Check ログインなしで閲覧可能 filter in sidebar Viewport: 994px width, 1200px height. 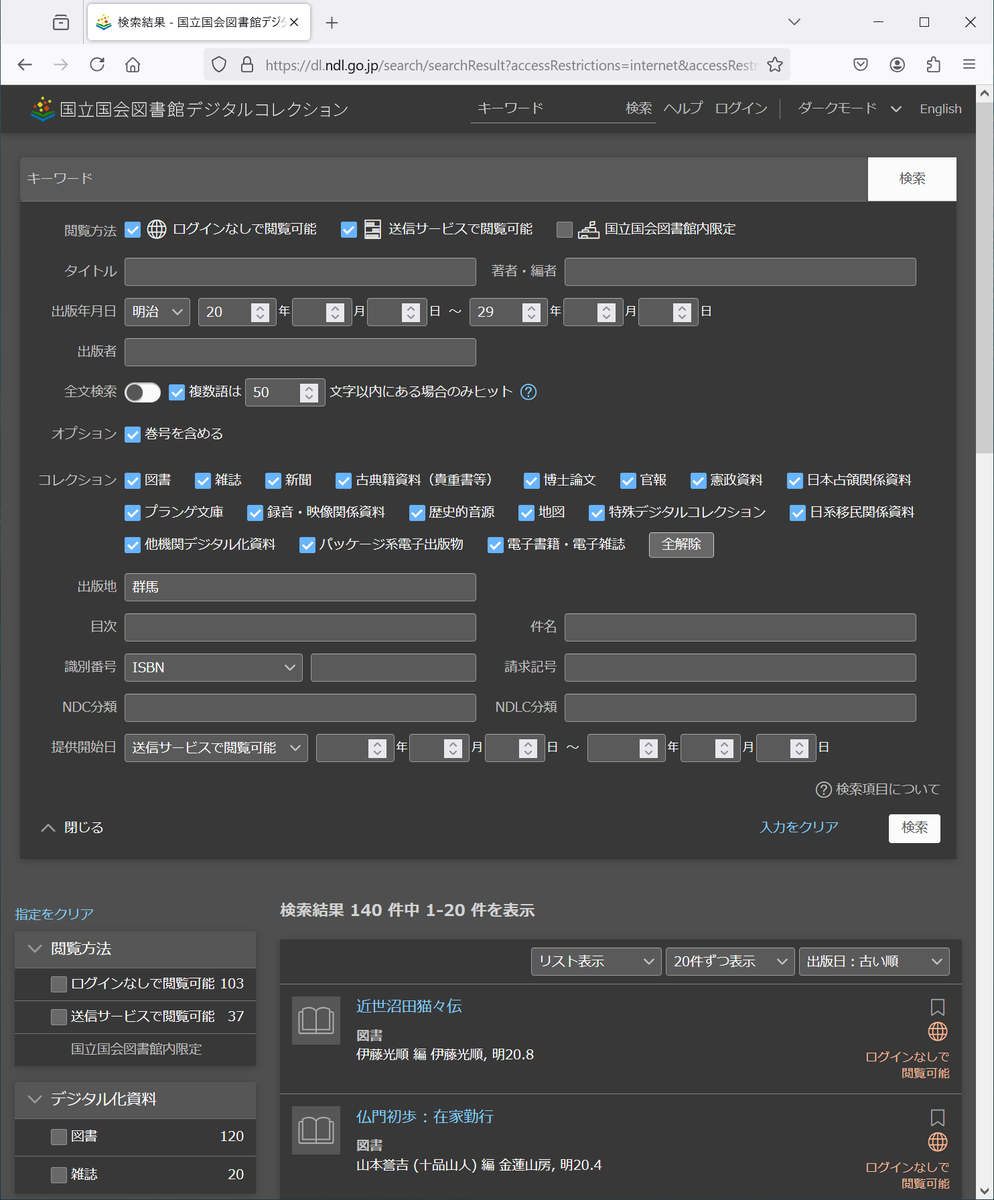59,984
